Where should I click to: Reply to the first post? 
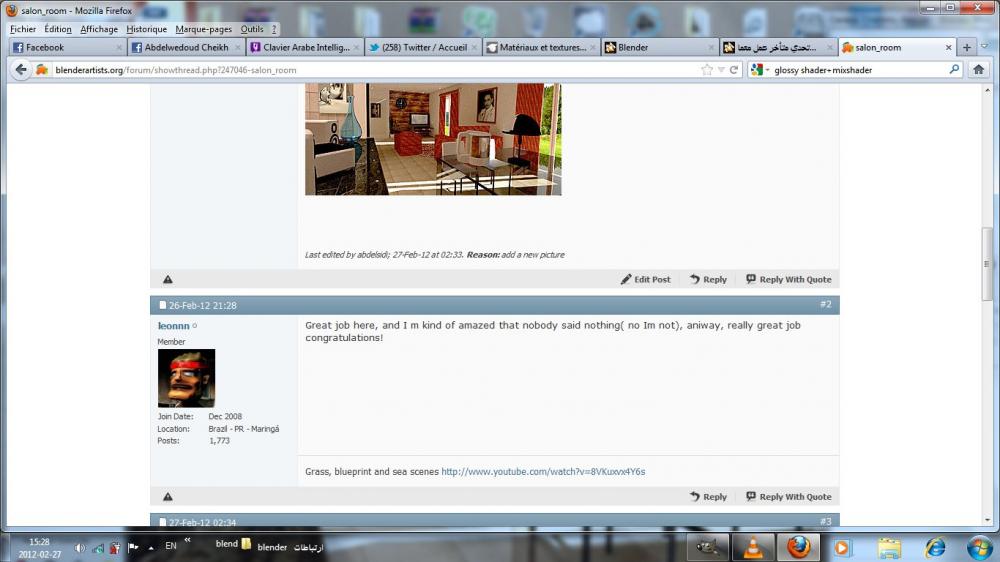point(708,279)
